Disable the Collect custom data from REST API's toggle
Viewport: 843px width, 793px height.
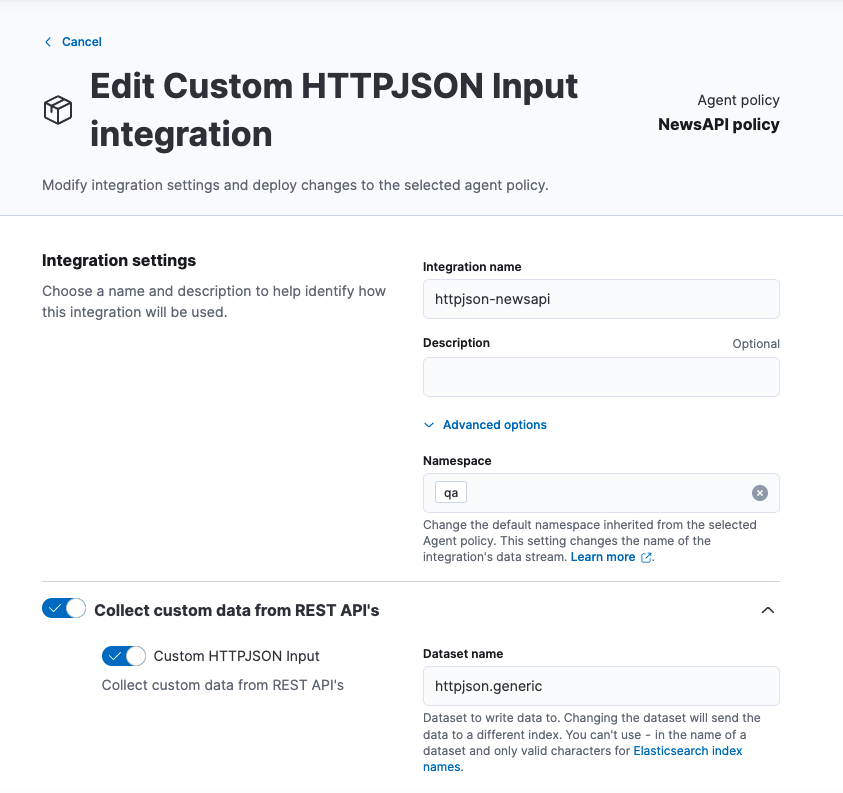click(63, 607)
